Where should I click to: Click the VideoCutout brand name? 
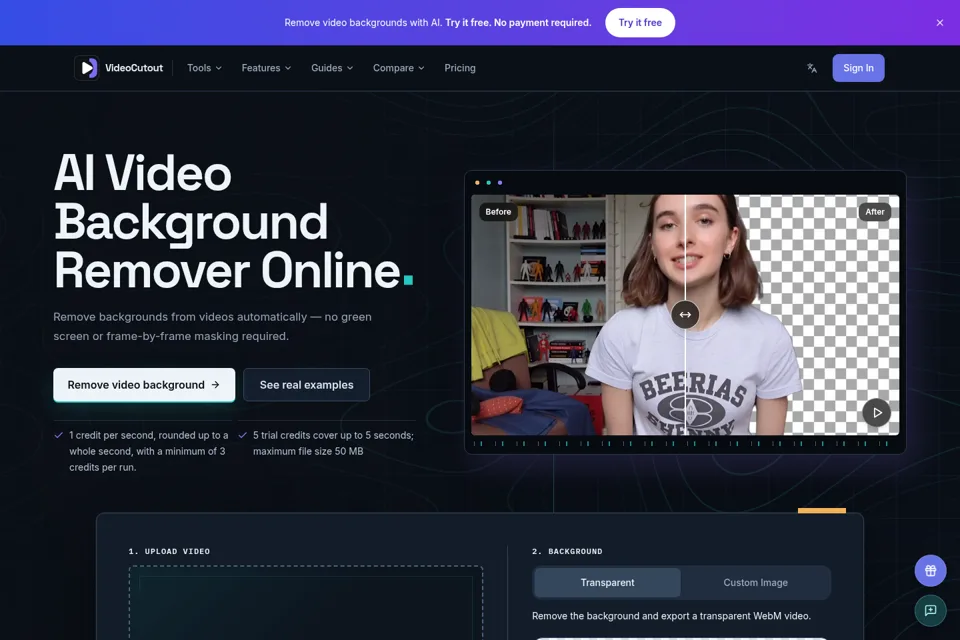(x=133, y=68)
